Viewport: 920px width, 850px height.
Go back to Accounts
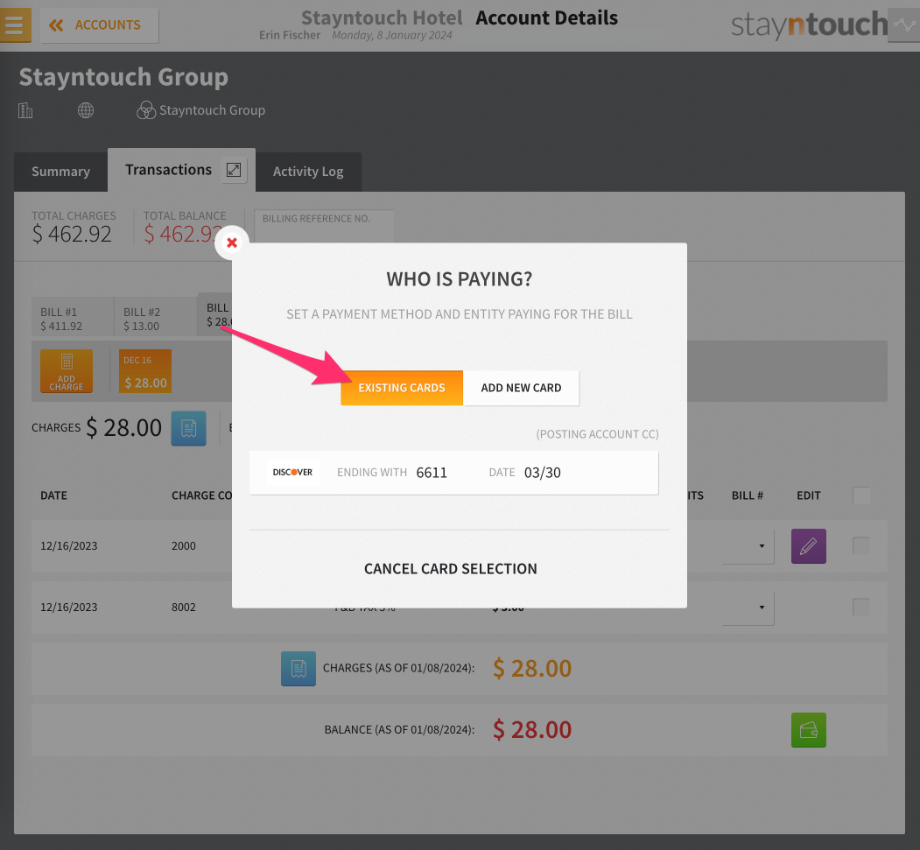pyautogui.click(x=99, y=25)
